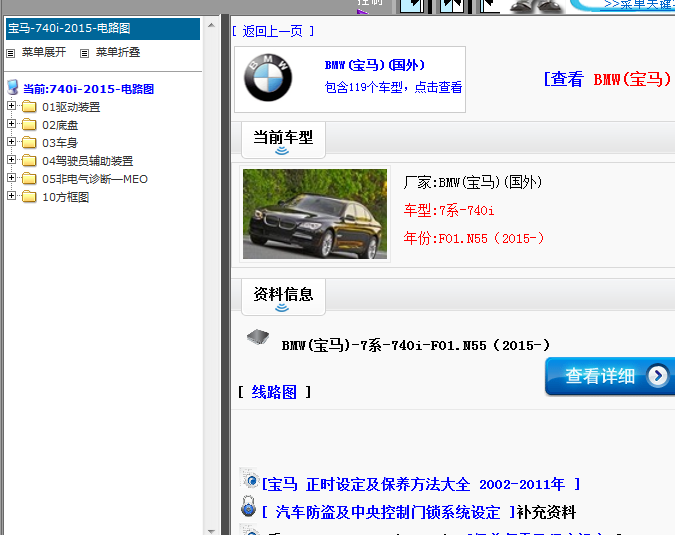Select 01驱动装置 in the tree
This screenshot has height=535, width=675.
coord(71,107)
